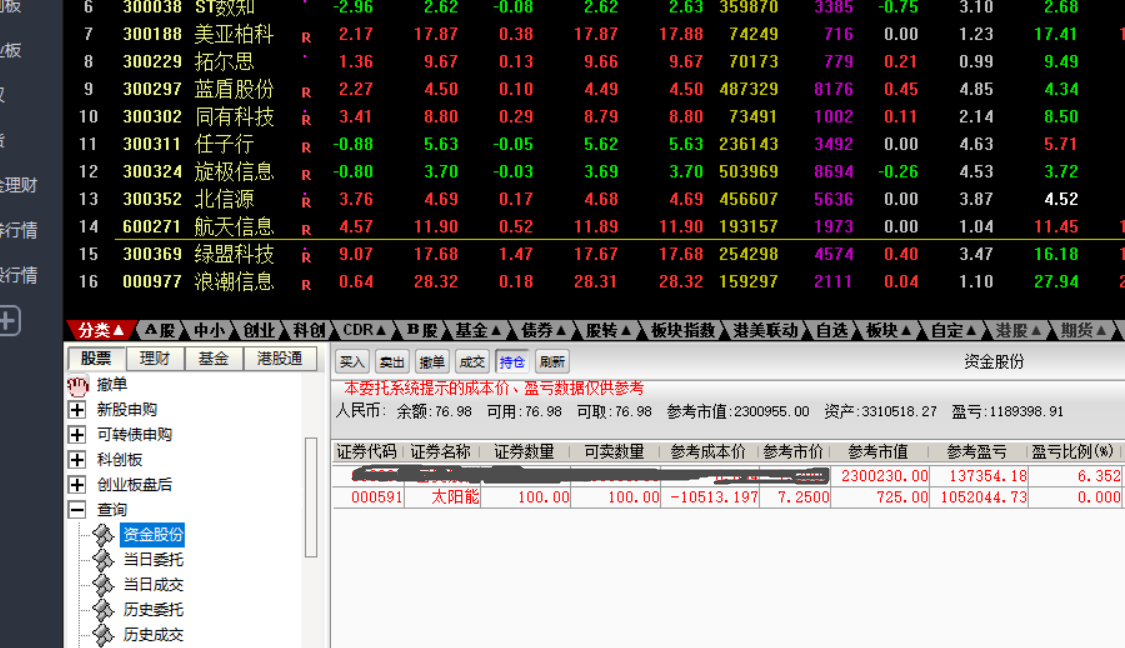Open the CDR dropdown tab
Screen dimensions: 1125x648
(364, 330)
